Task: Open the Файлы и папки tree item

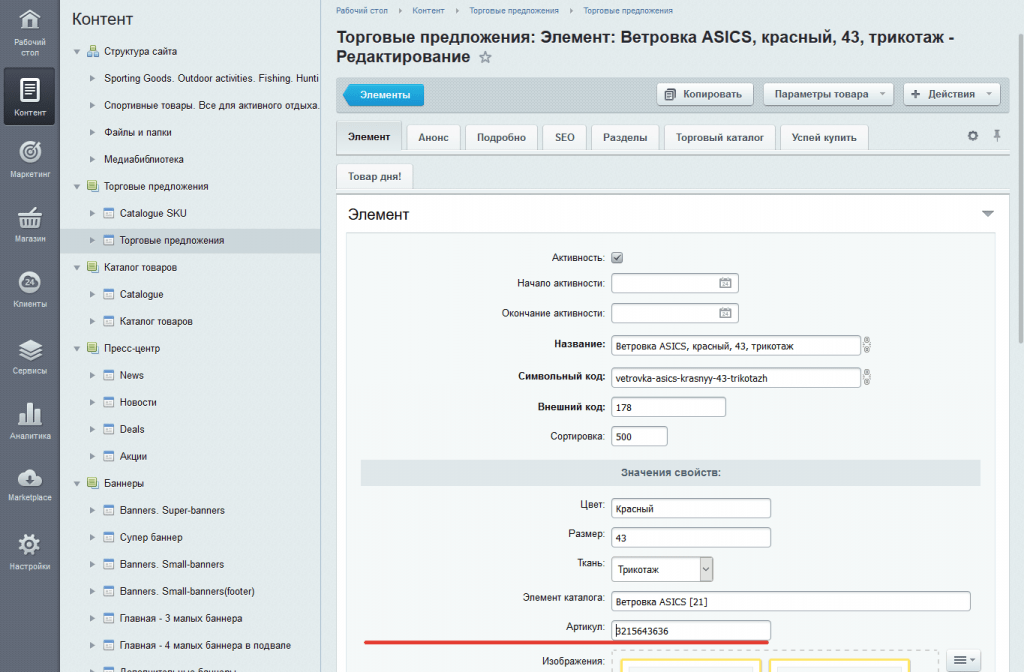Action: click(138, 132)
